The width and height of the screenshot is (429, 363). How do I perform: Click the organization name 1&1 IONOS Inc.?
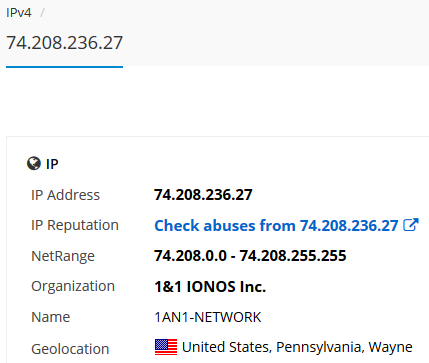pyautogui.click(x=210, y=286)
